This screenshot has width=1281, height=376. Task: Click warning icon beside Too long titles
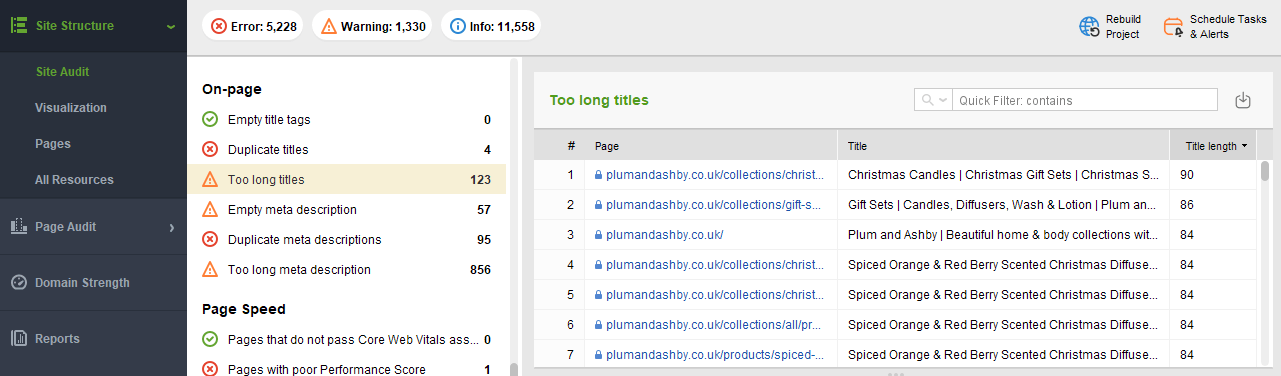(x=210, y=180)
